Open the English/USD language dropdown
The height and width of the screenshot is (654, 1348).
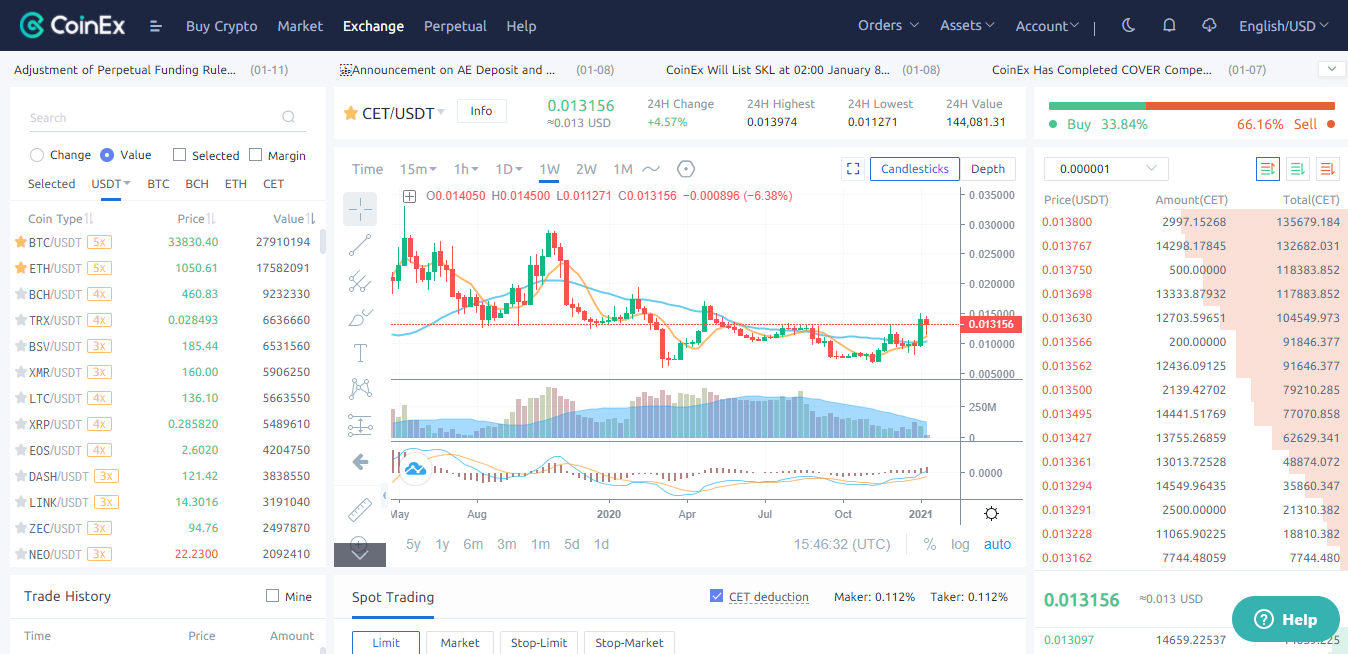tap(1283, 26)
